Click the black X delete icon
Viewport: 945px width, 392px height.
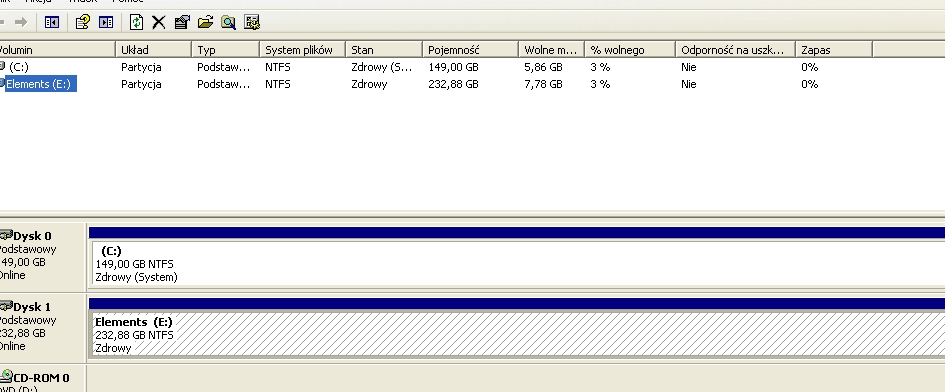pos(159,22)
